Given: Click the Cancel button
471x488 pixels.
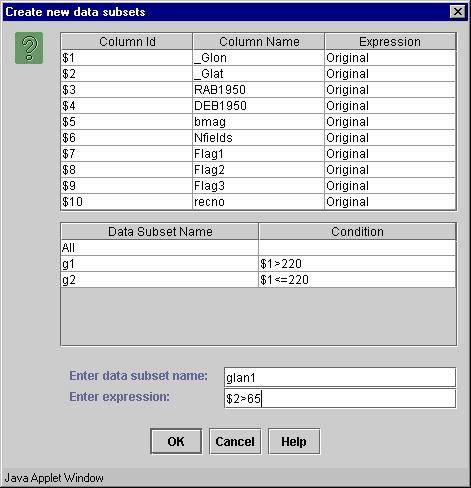Looking at the screenshot, I should (235, 441).
